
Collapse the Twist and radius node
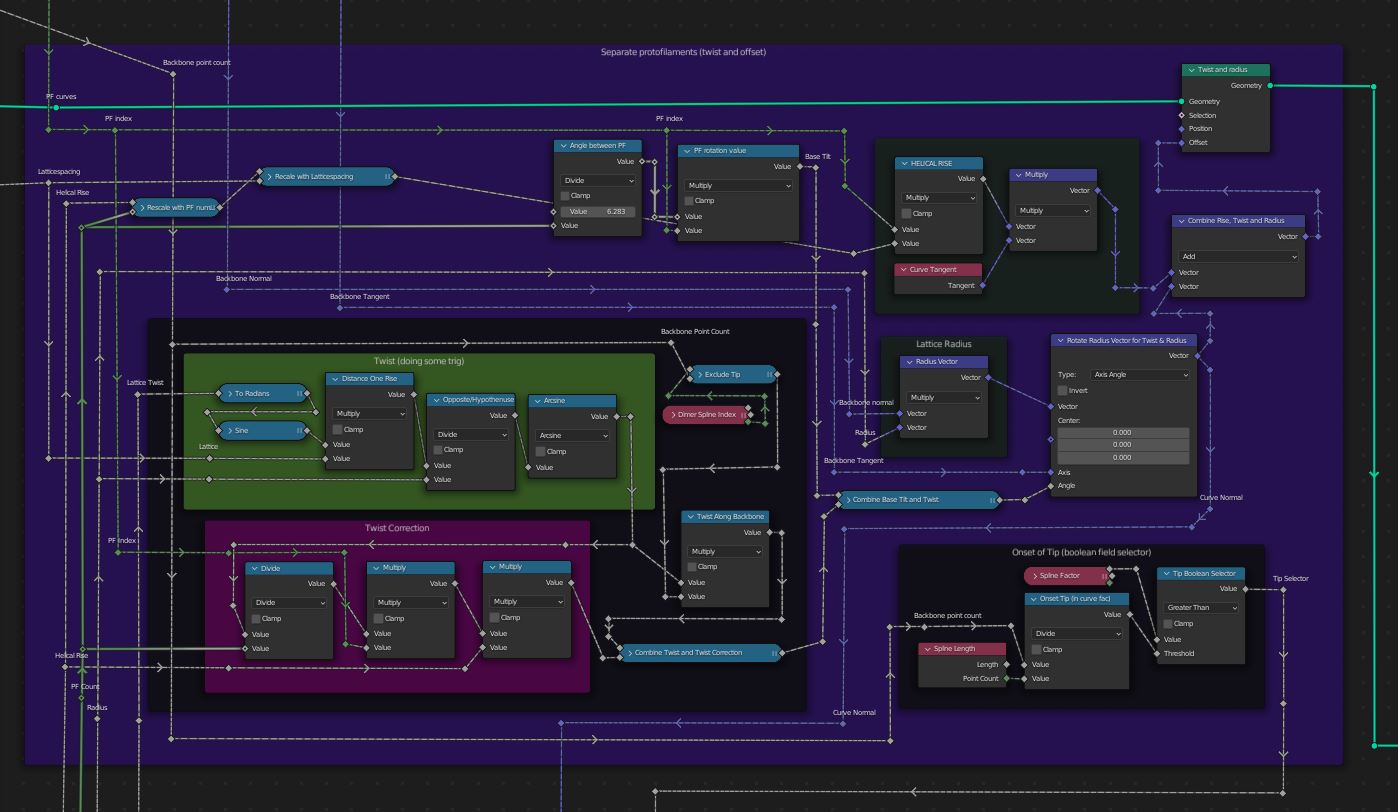coord(1191,70)
